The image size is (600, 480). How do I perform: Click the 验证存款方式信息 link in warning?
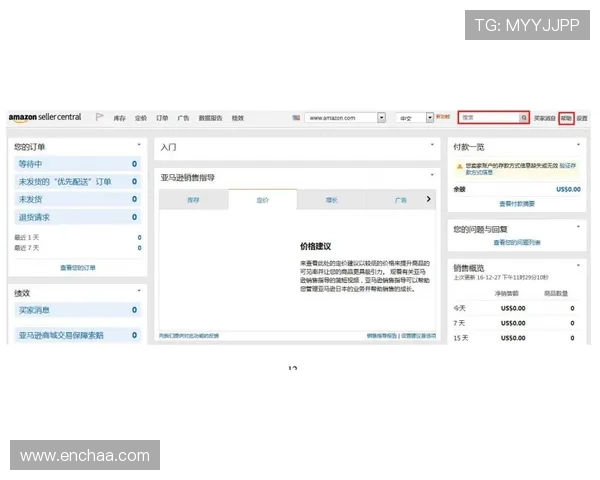click(x=520, y=169)
